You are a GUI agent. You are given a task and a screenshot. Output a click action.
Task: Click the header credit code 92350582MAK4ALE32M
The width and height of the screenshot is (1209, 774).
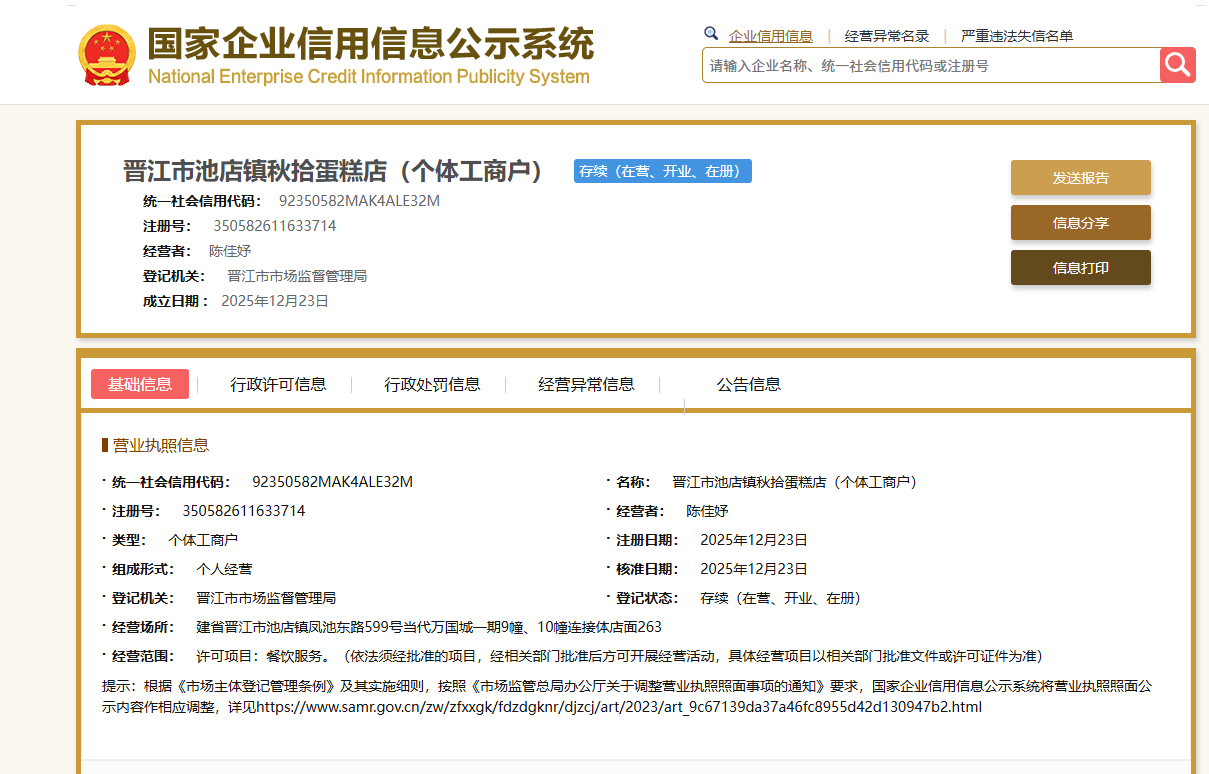(359, 201)
